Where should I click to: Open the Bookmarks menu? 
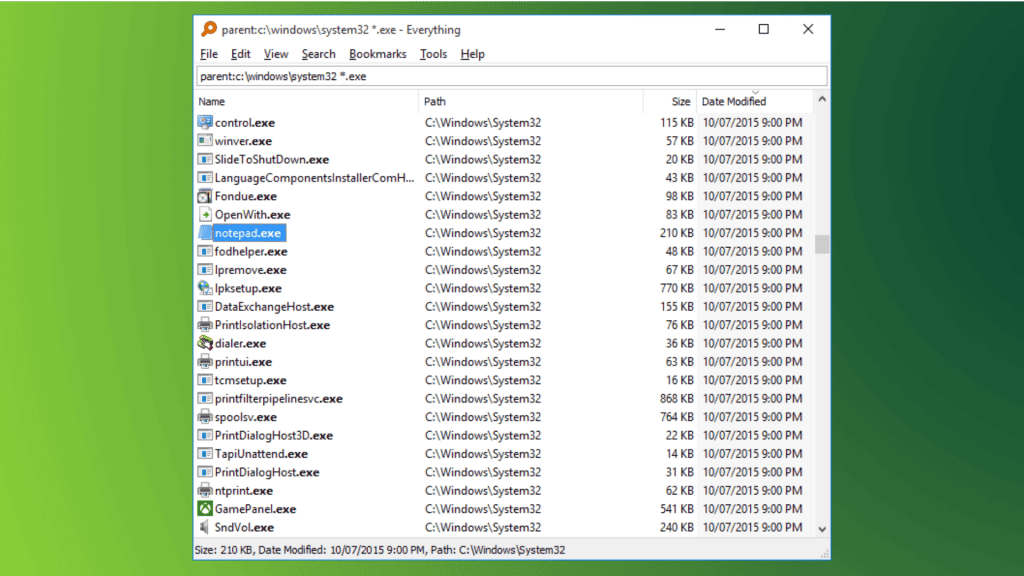click(377, 54)
